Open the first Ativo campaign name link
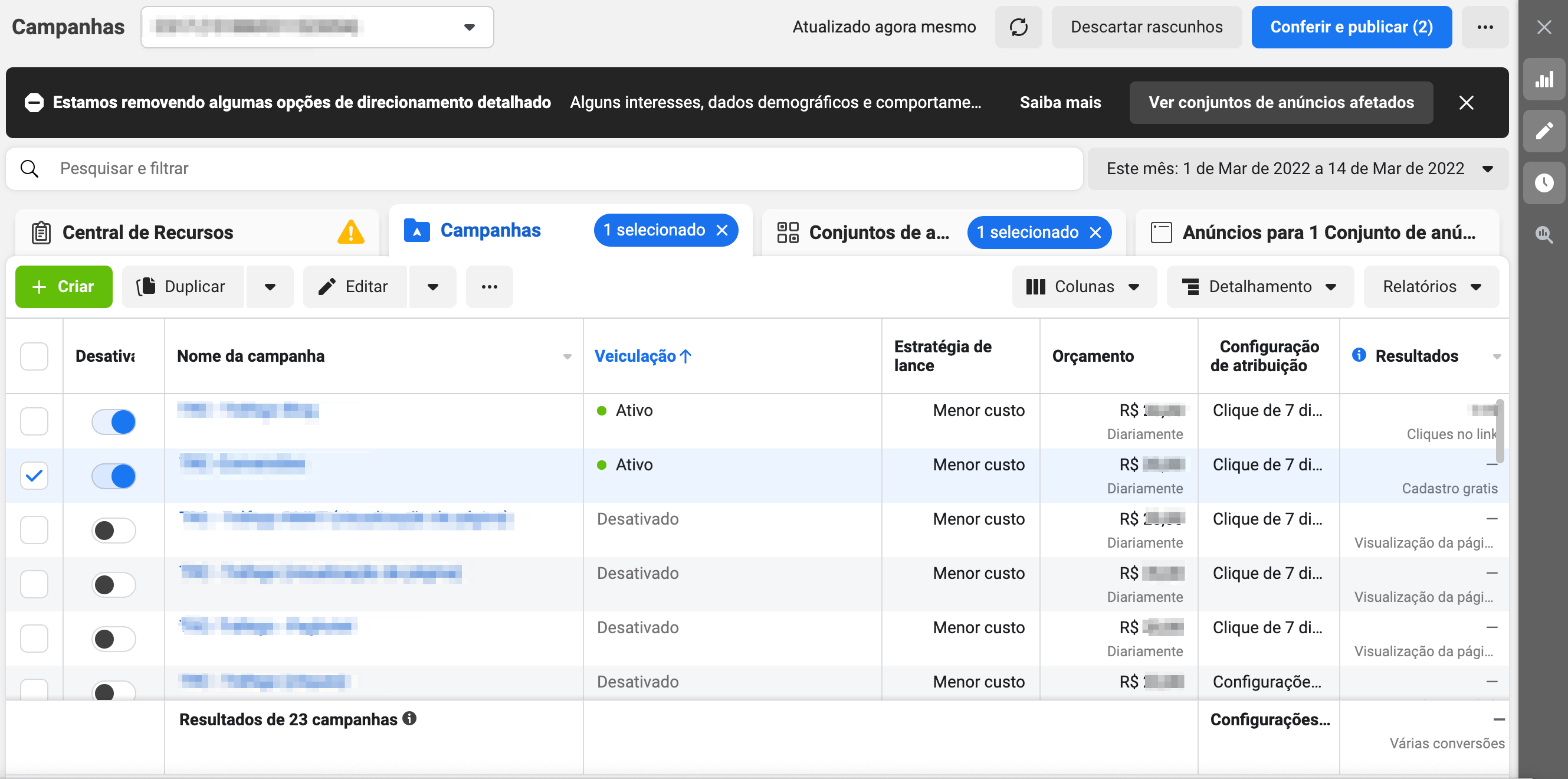The width and height of the screenshot is (1568, 779). (248, 411)
